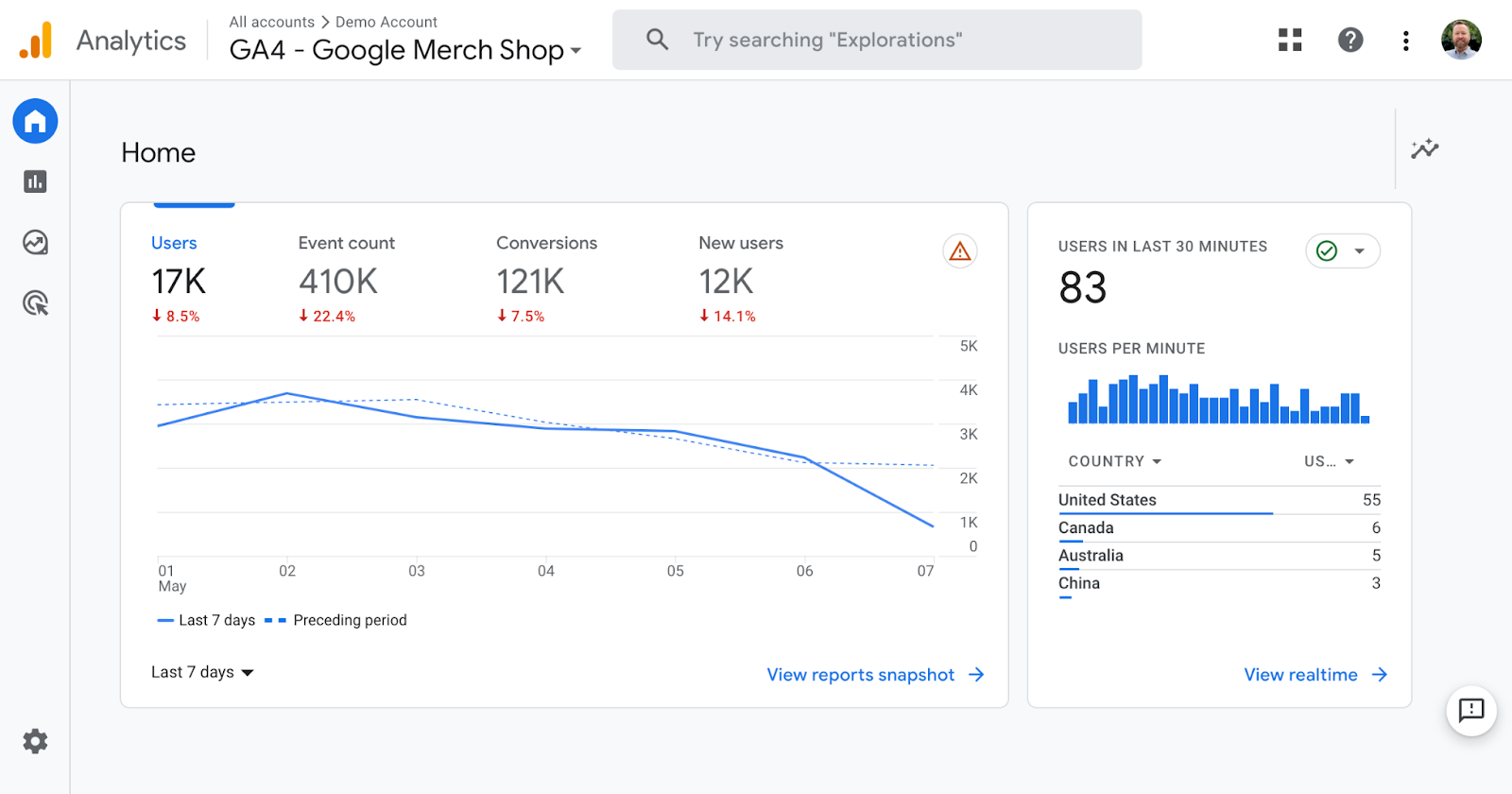Screen dimensions: 1512x794
Task: Expand the Last 7 days date range
Action: (x=202, y=672)
